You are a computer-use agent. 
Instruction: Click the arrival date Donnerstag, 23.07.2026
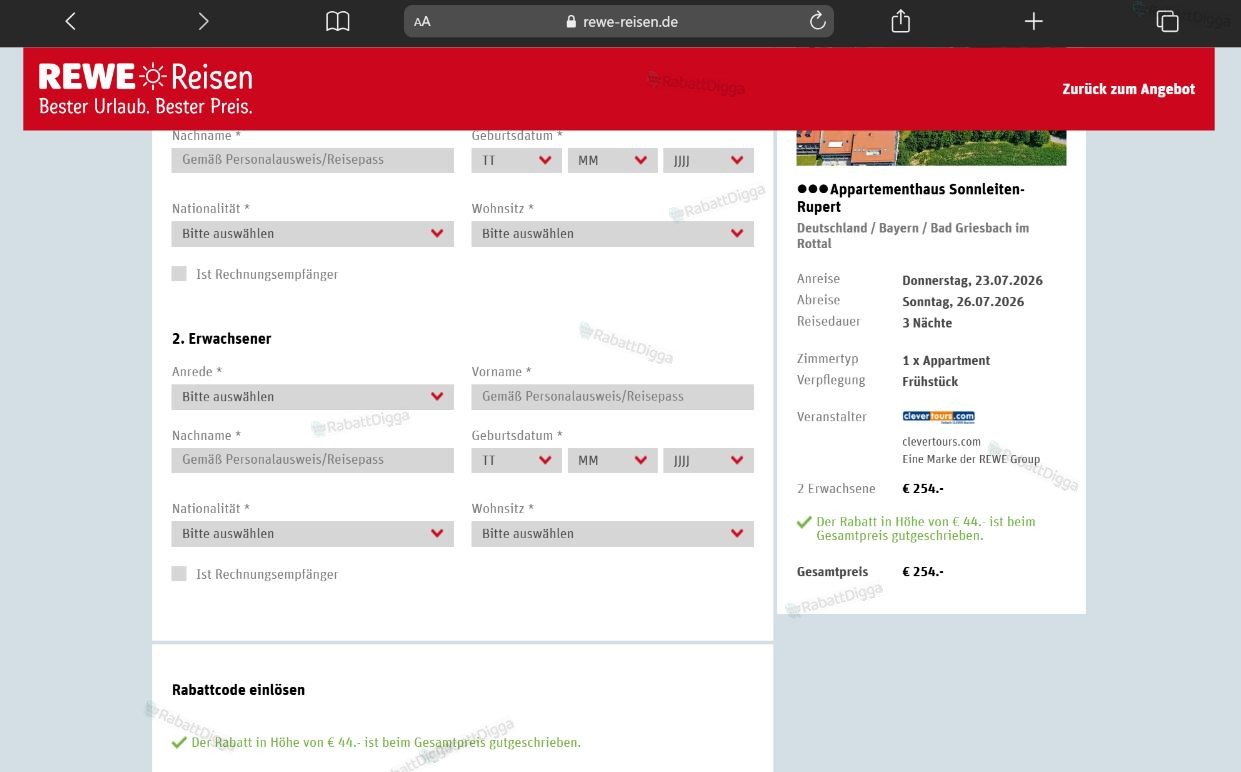[972, 281]
